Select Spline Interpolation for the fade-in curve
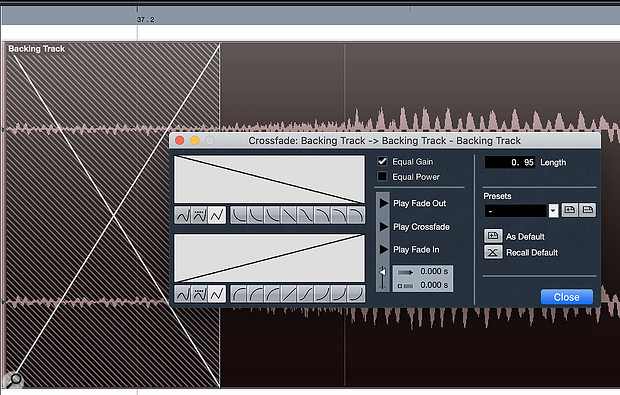The width and height of the screenshot is (620, 395). (183, 294)
